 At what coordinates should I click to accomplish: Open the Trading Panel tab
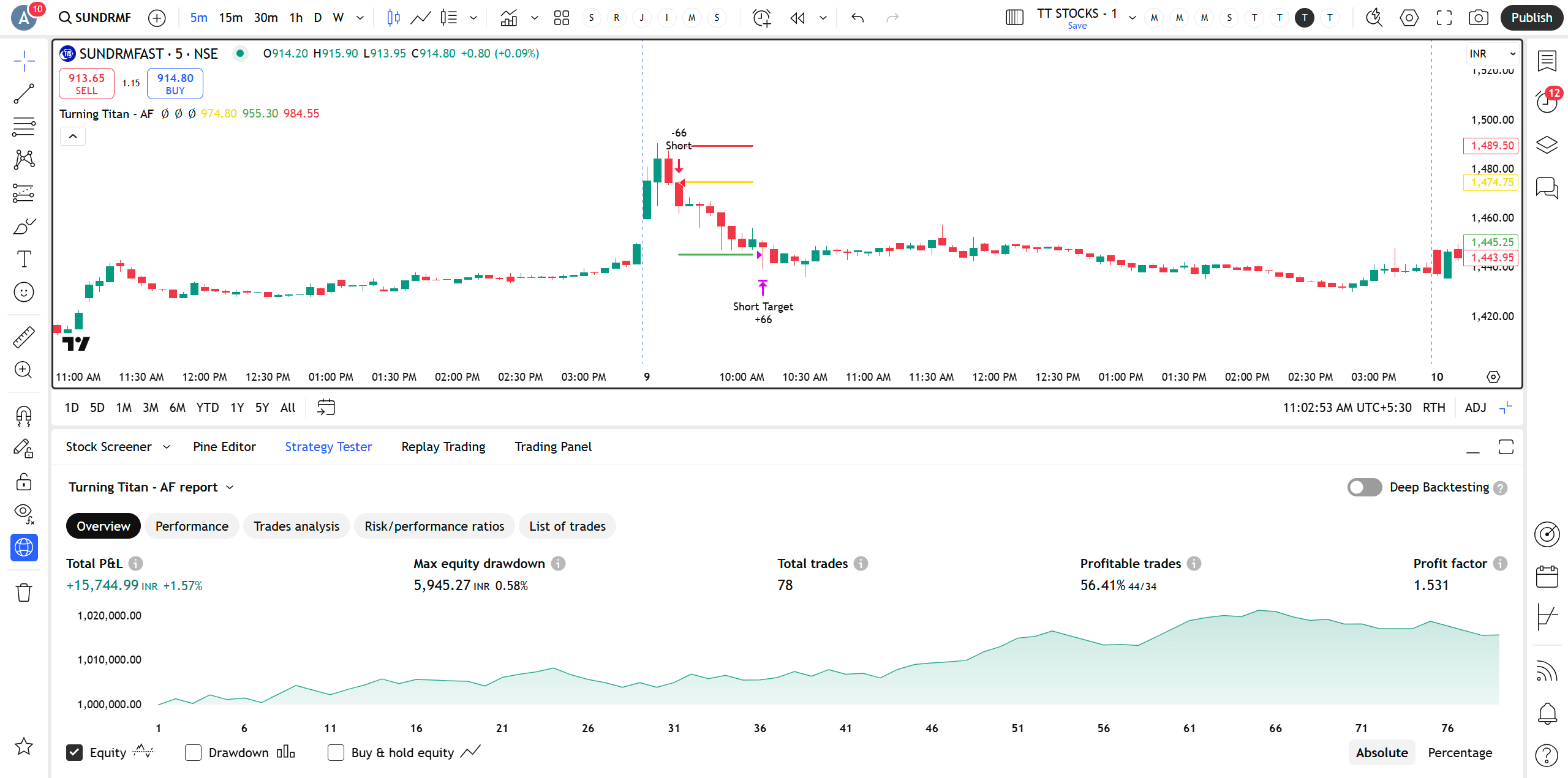(553, 447)
